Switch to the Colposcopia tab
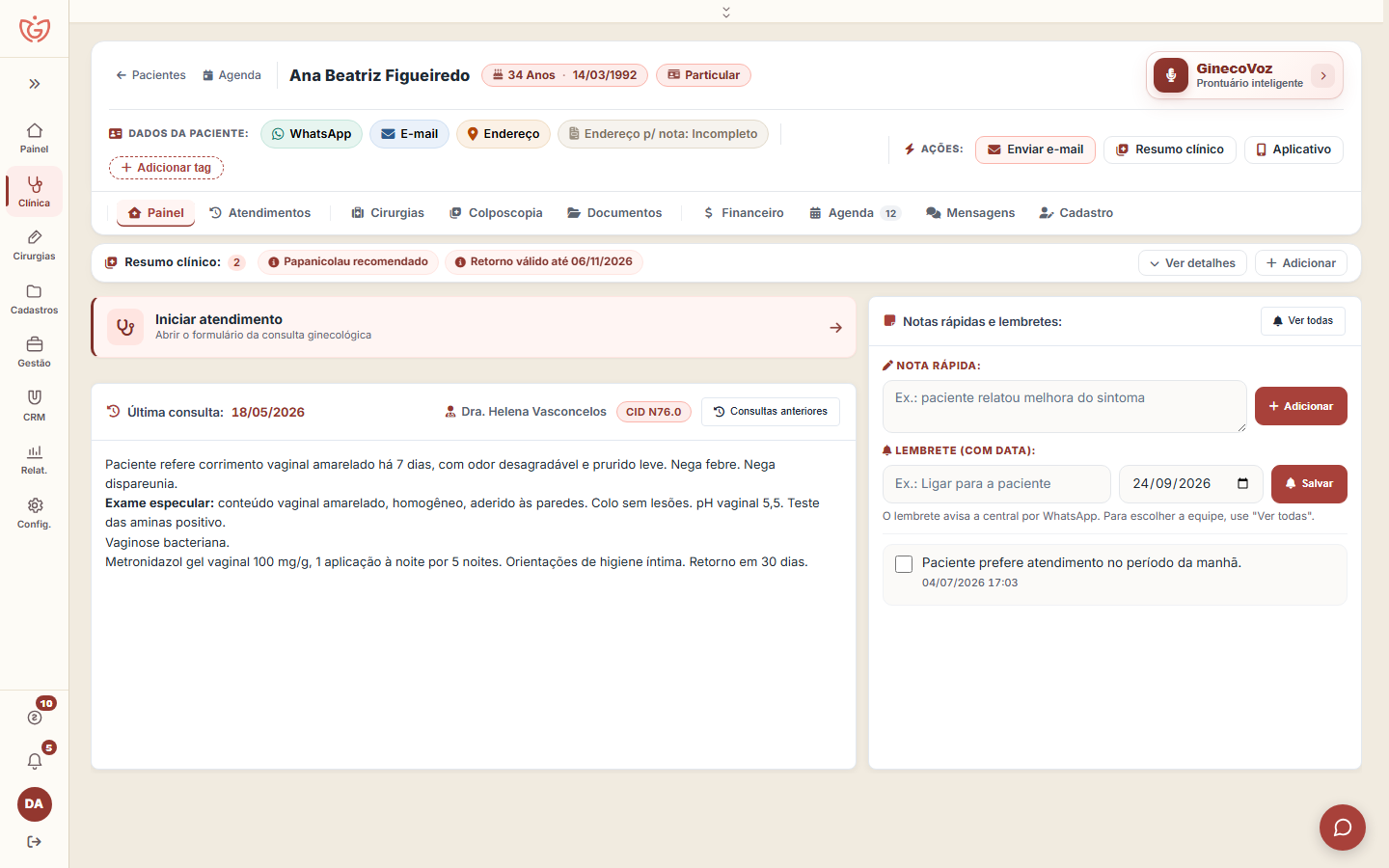 (x=496, y=213)
